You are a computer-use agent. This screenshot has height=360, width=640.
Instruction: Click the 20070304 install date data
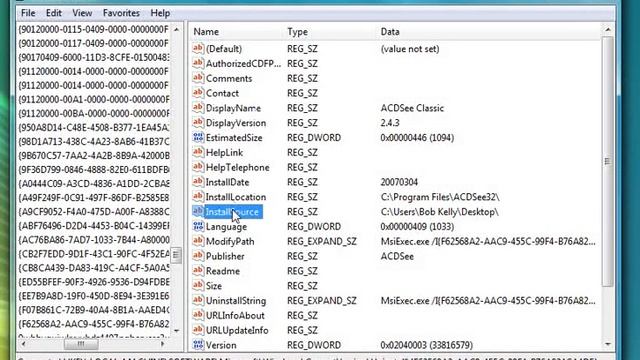399,182
